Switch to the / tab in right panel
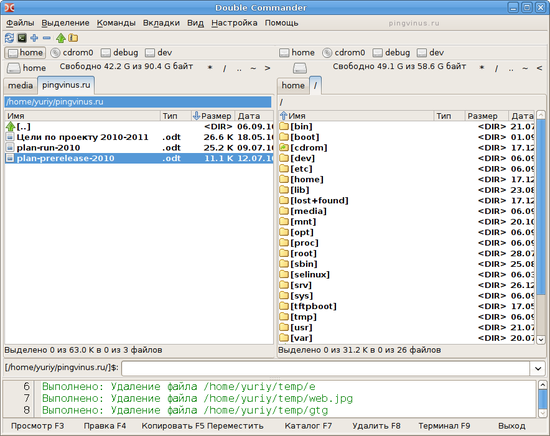The image size is (550, 436). tap(315, 85)
